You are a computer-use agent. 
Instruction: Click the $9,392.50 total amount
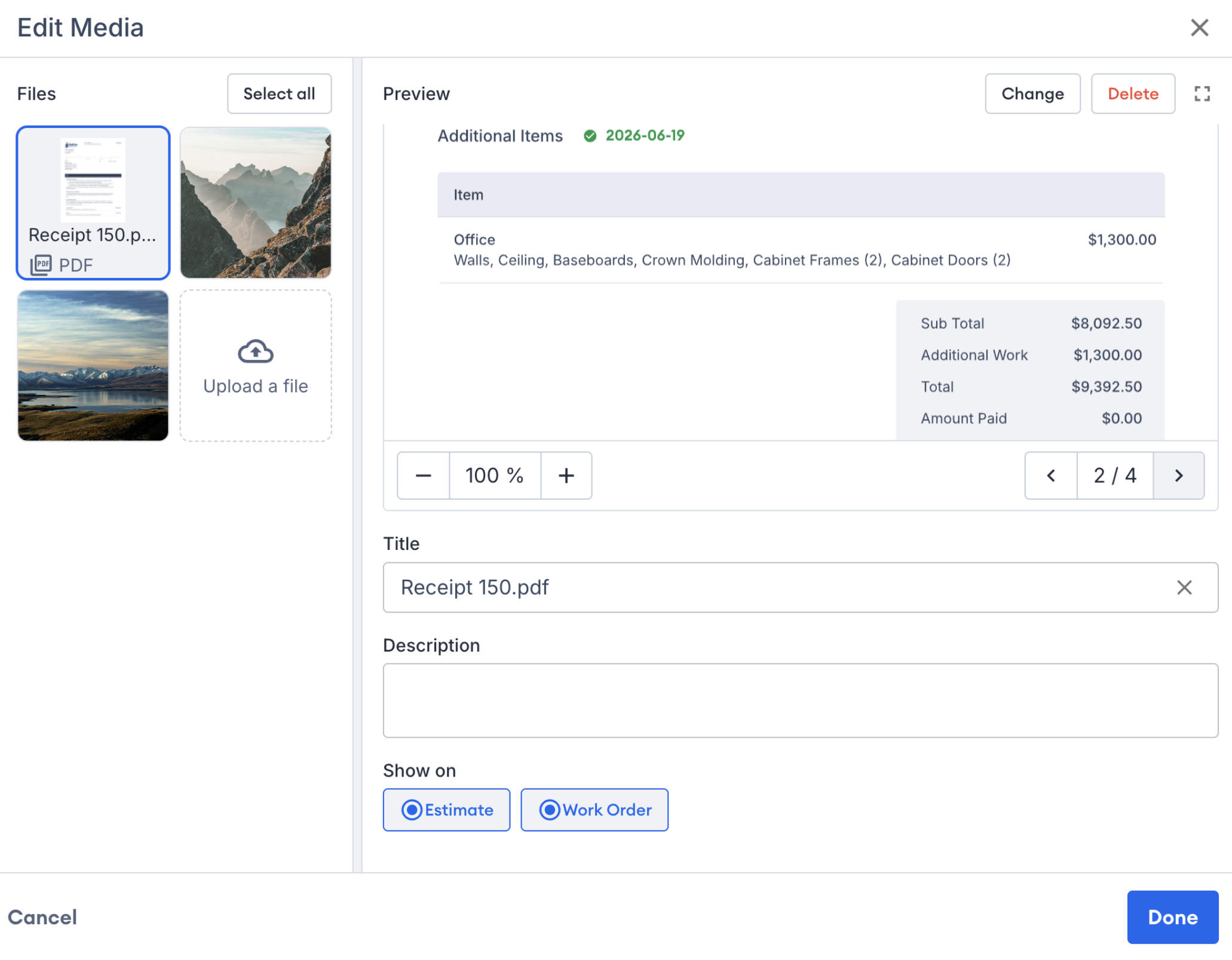(1107, 387)
